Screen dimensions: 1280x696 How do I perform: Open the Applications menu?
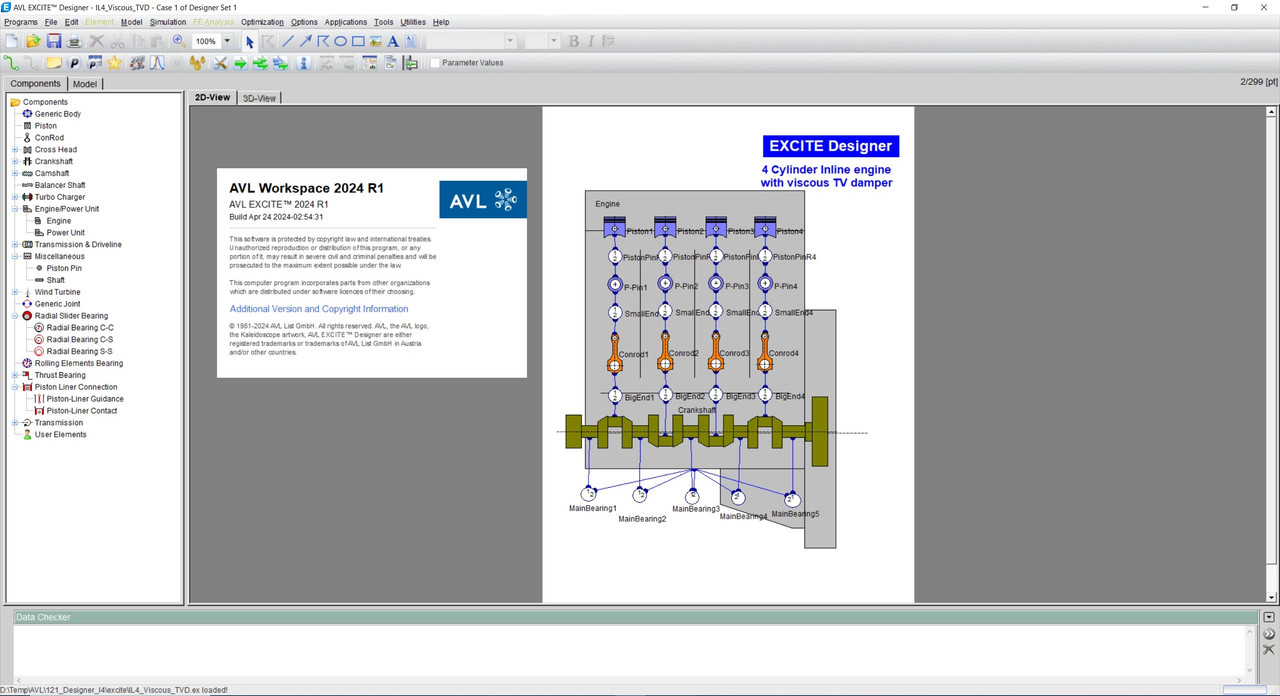pyautogui.click(x=346, y=22)
